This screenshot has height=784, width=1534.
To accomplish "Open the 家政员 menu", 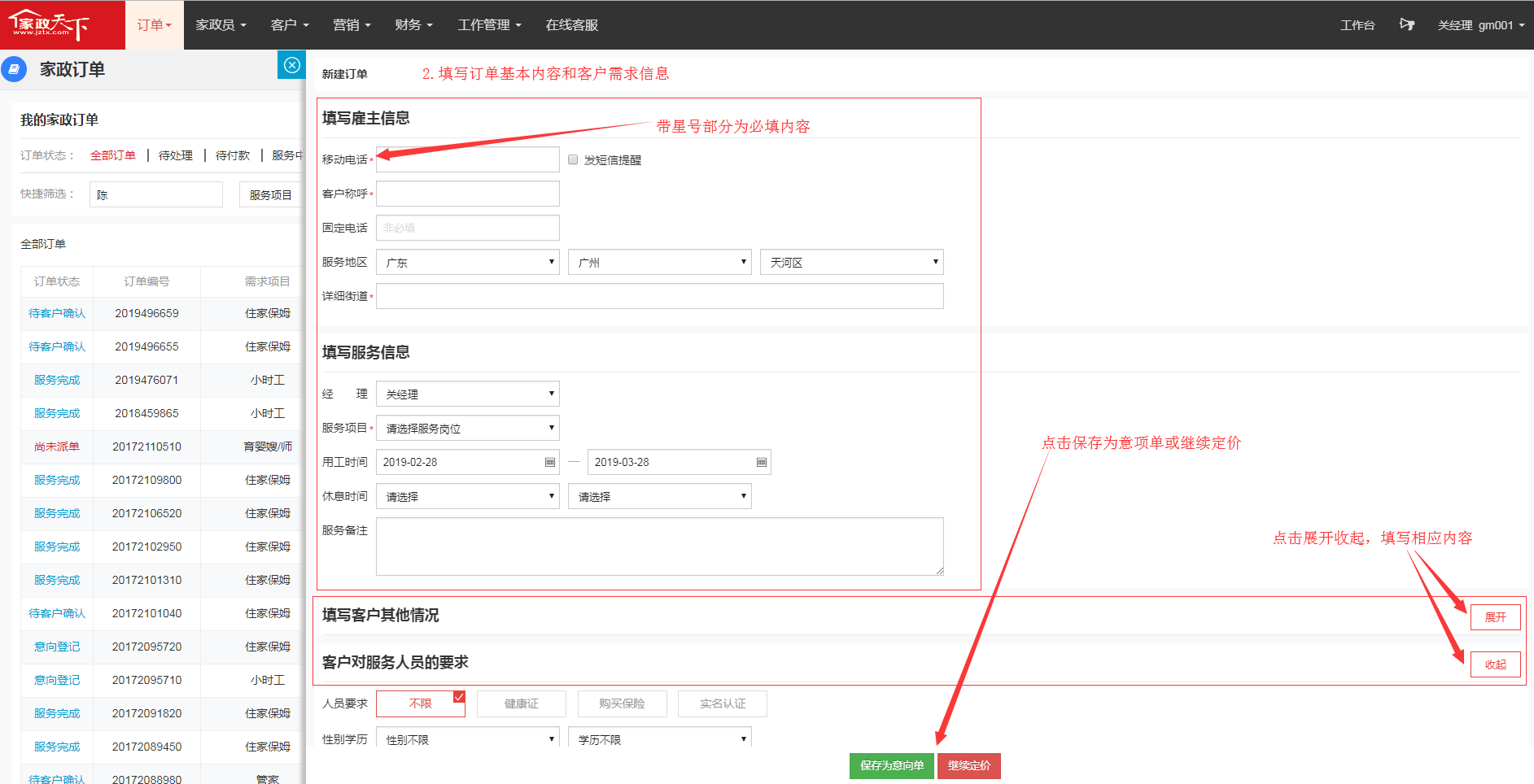I will click(221, 24).
